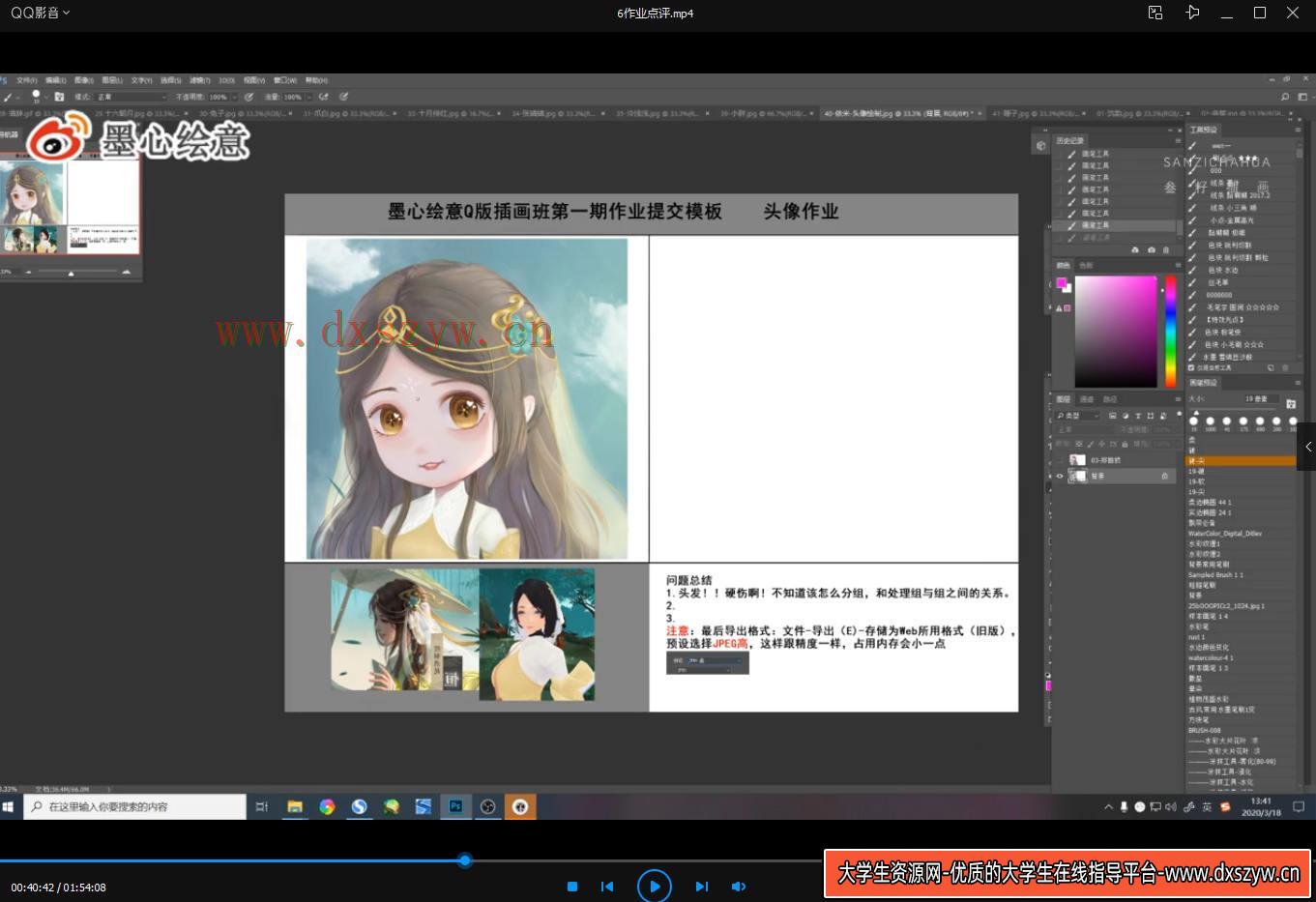Click the gamut warning triangle icon
1316x902 pixels.
(1059, 308)
